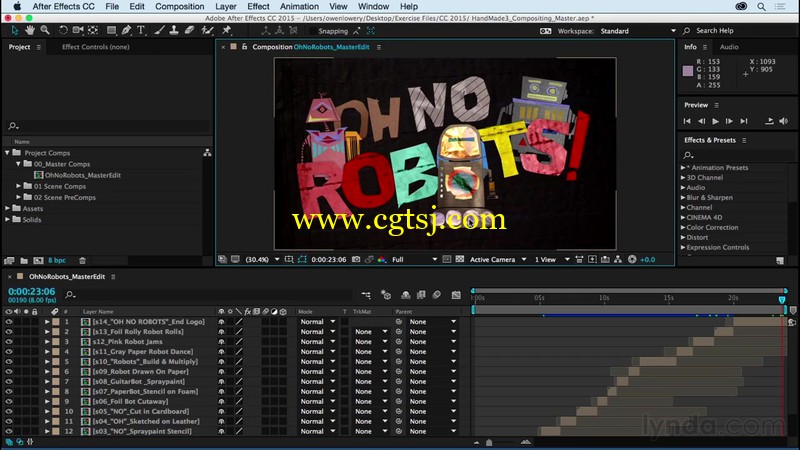Screen dimensions: 800x450
Task: Hide the s11 Gray Paper Robot Dance layer
Action: point(9,352)
